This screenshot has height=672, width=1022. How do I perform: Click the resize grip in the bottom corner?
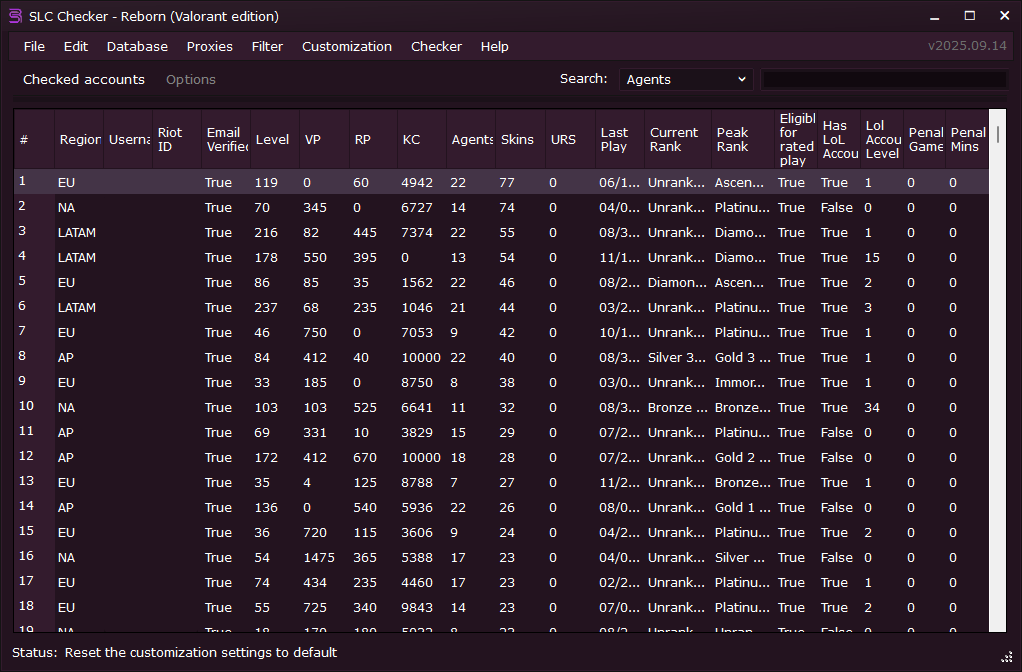tap(1006, 656)
